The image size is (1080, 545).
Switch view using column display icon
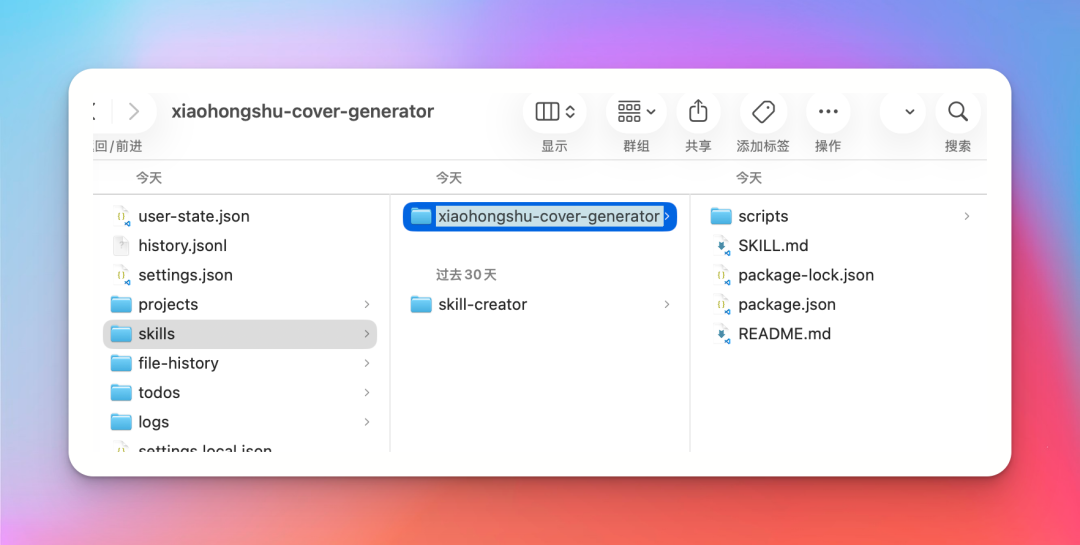(555, 111)
